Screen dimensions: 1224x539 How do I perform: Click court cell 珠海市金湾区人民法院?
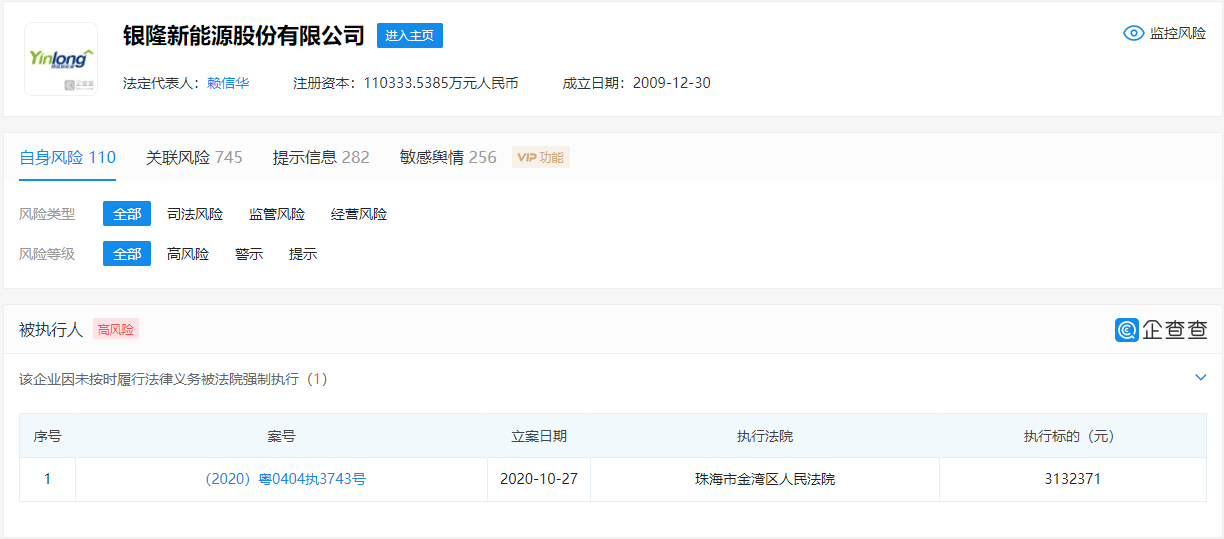[x=765, y=479]
